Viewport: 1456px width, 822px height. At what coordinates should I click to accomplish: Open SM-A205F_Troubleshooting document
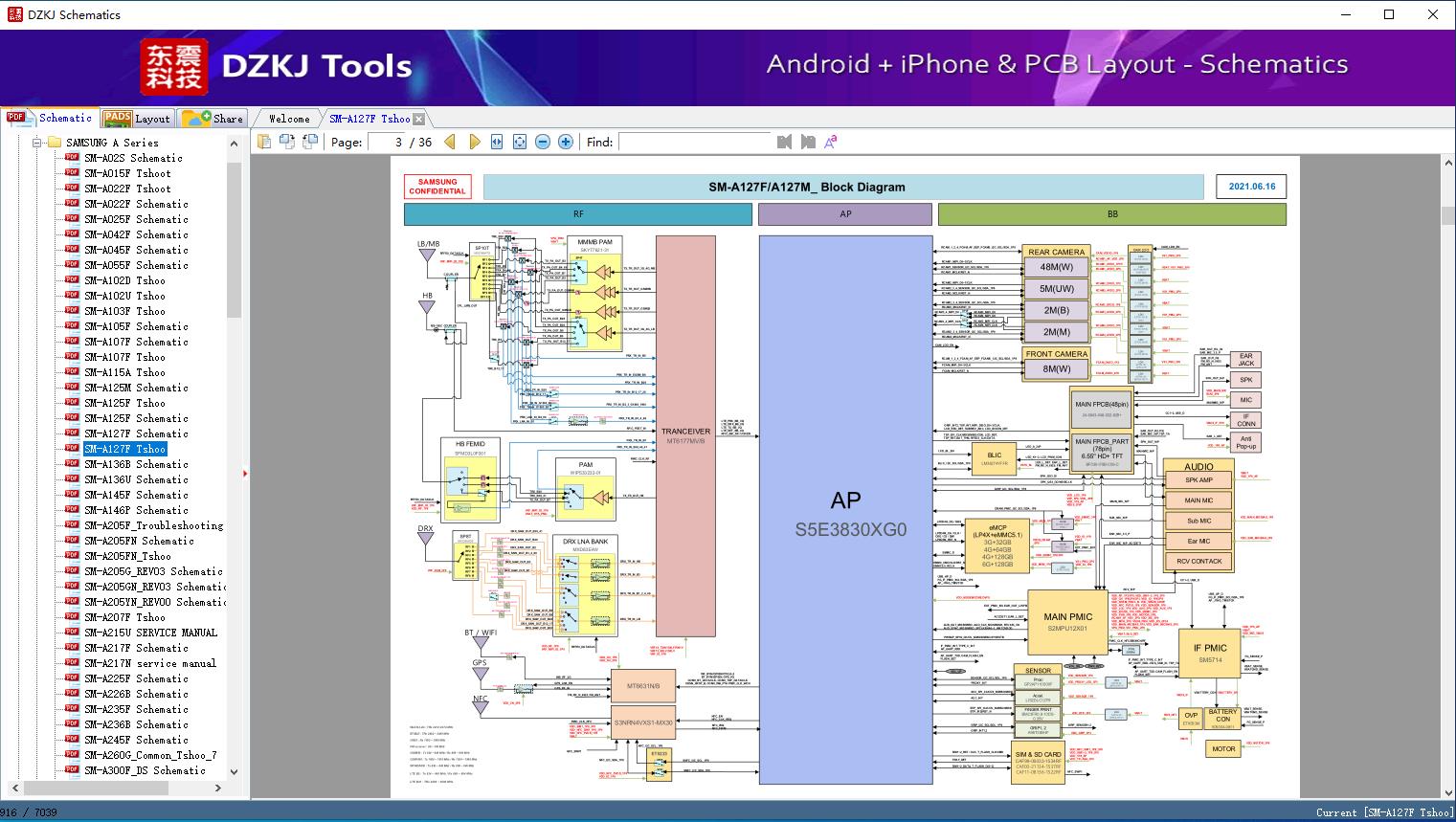click(153, 525)
